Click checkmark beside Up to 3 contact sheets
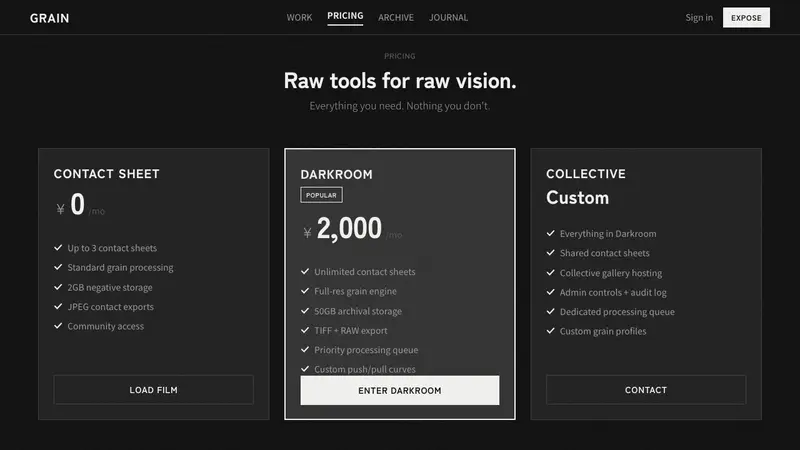Image resolution: width=800 pixels, height=450 pixels. [x=58, y=247]
